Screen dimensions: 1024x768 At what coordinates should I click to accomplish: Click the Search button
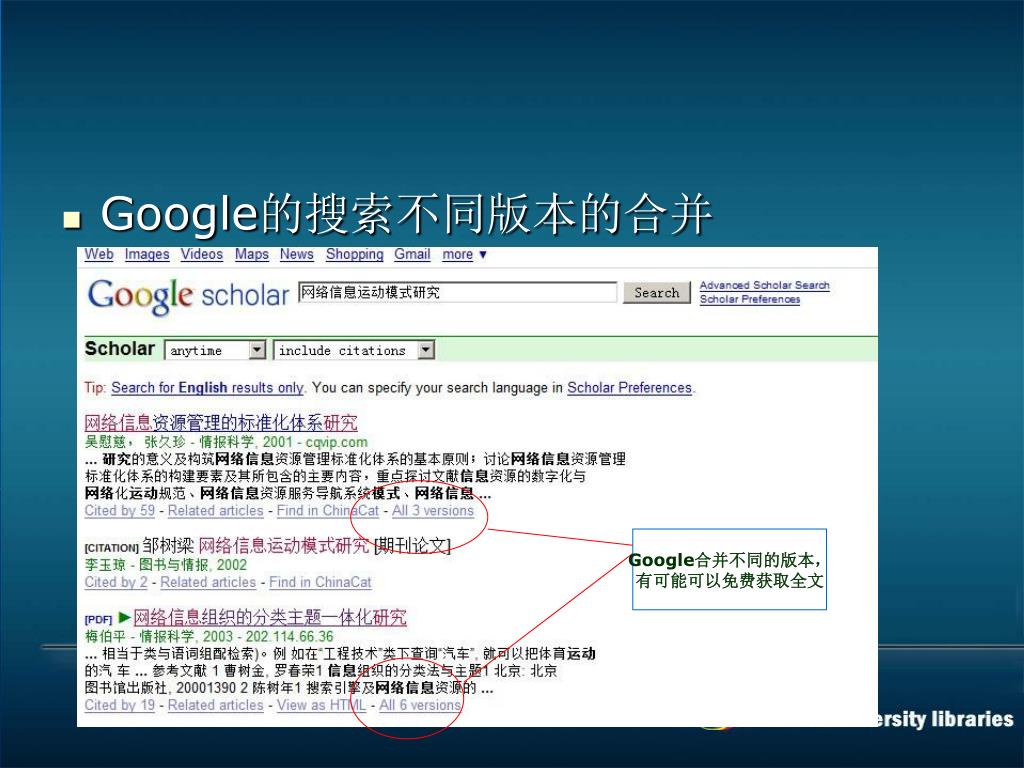click(x=656, y=293)
